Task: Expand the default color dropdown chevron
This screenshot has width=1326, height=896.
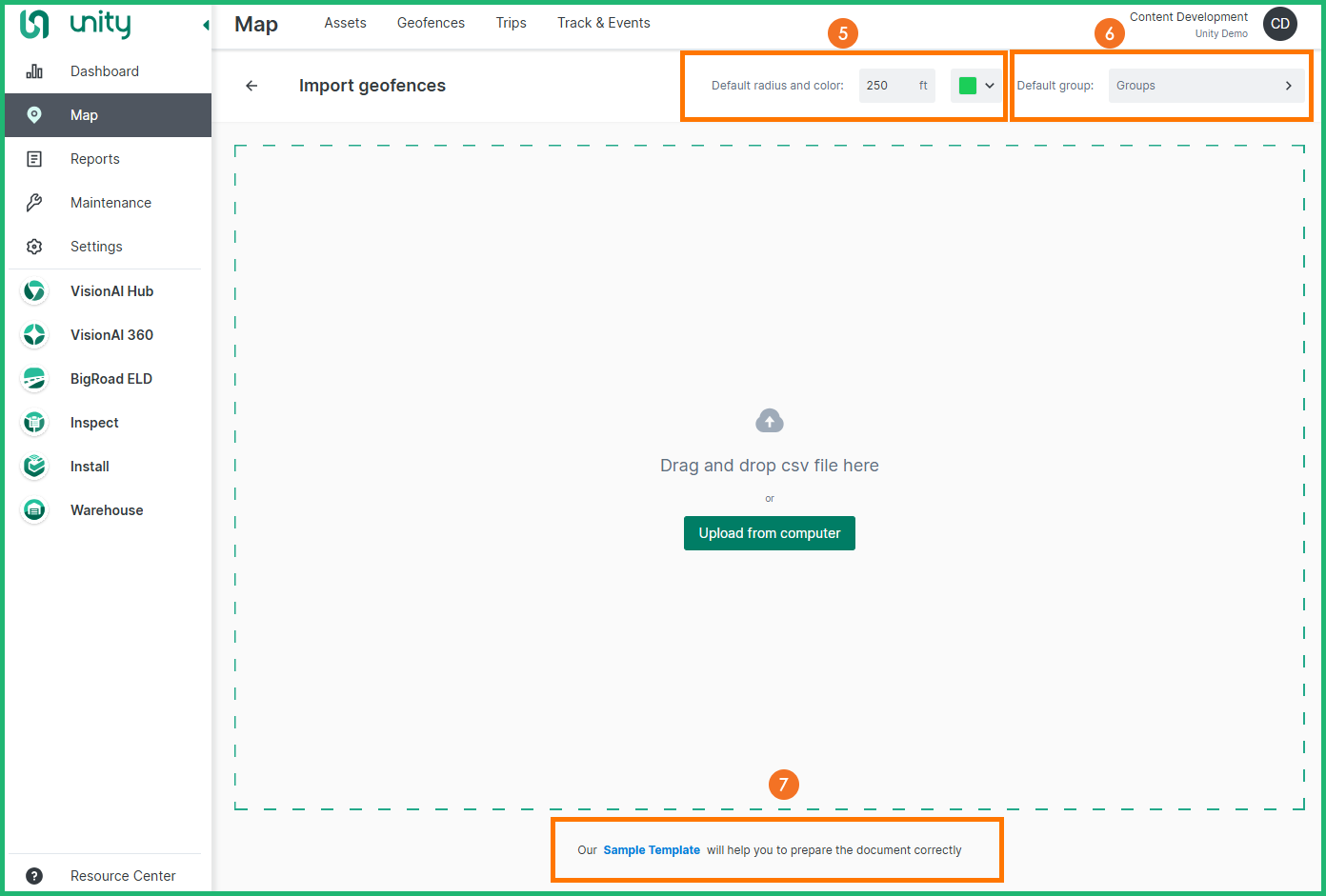Action: 990,86
